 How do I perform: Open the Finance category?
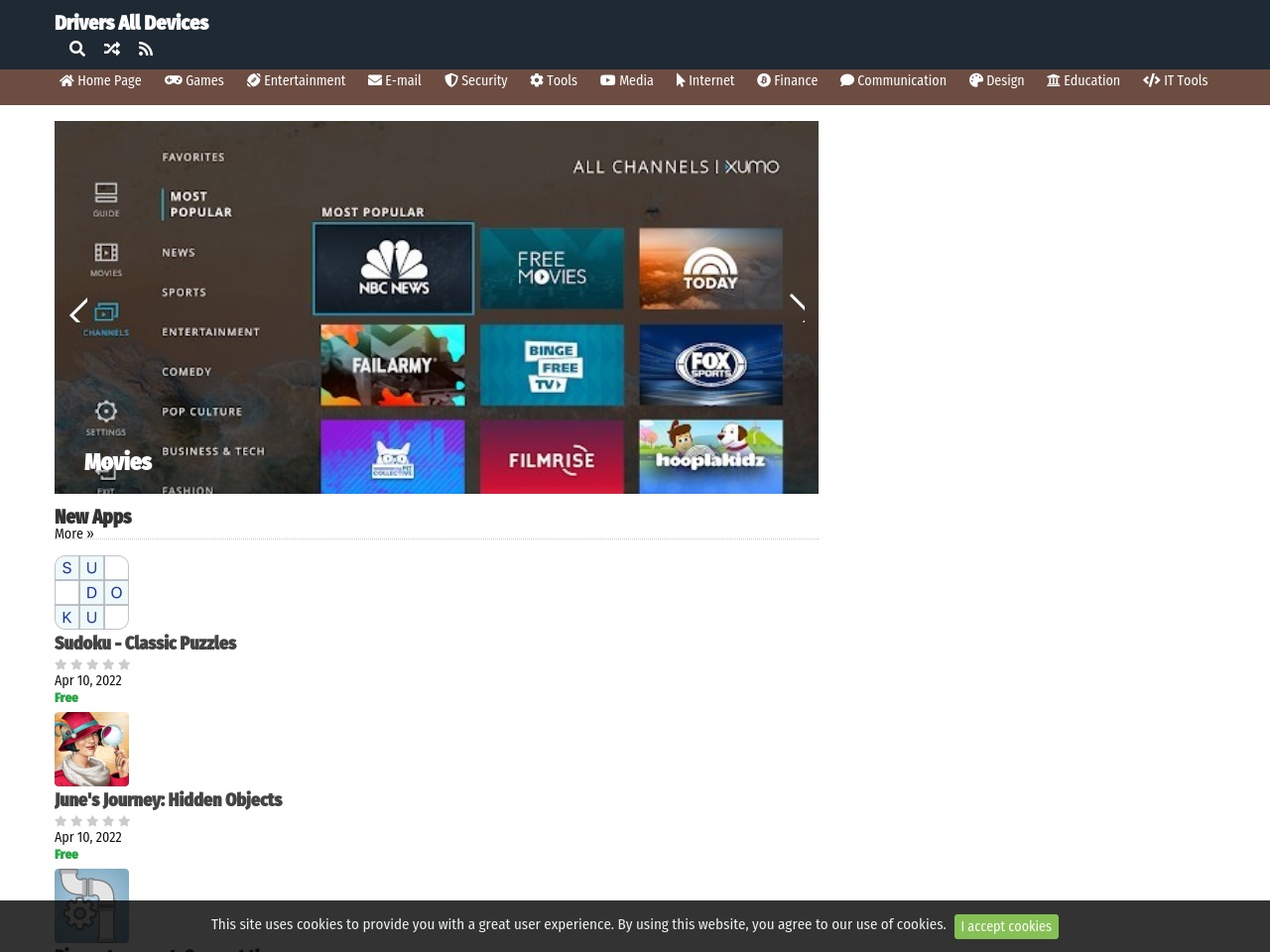coord(788,80)
